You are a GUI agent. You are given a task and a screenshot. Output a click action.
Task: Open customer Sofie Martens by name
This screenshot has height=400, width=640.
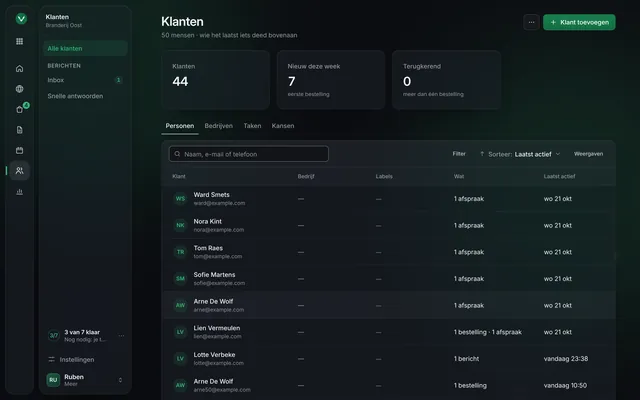pyautogui.click(x=214, y=275)
